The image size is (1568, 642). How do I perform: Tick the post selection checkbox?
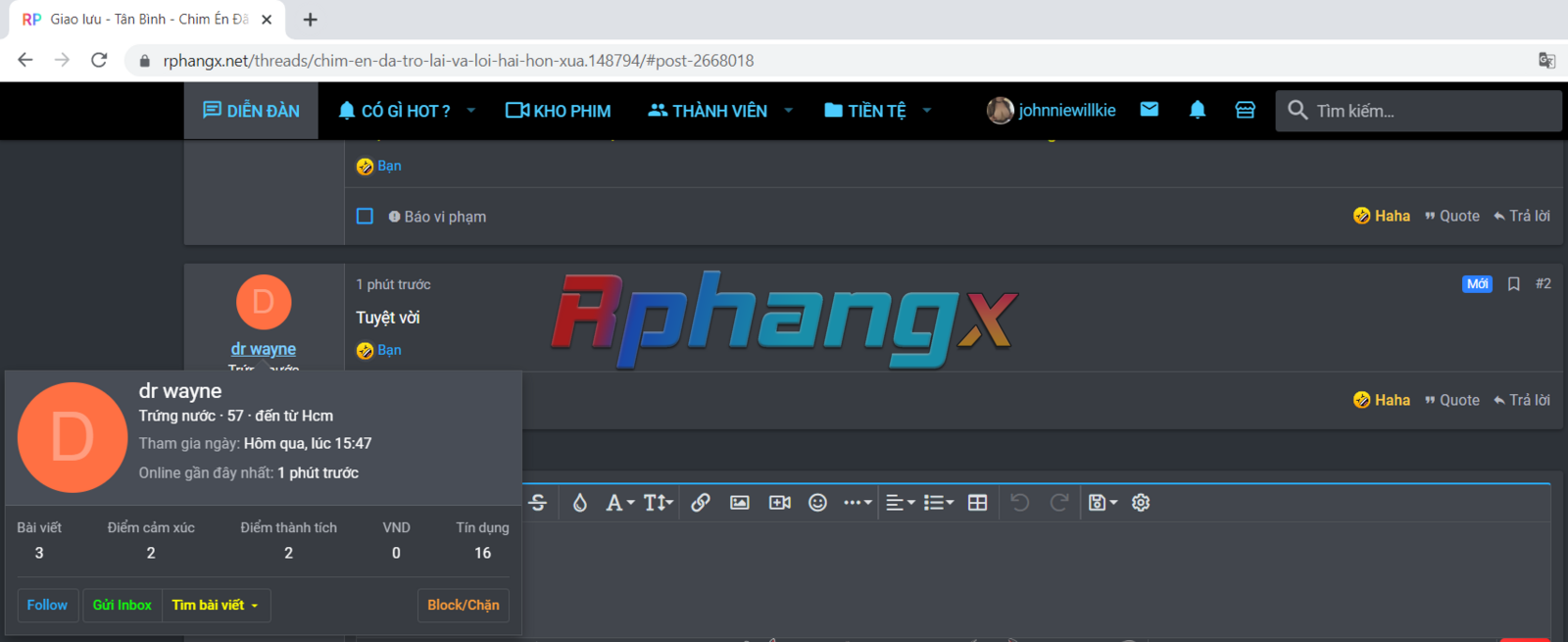[x=365, y=216]
